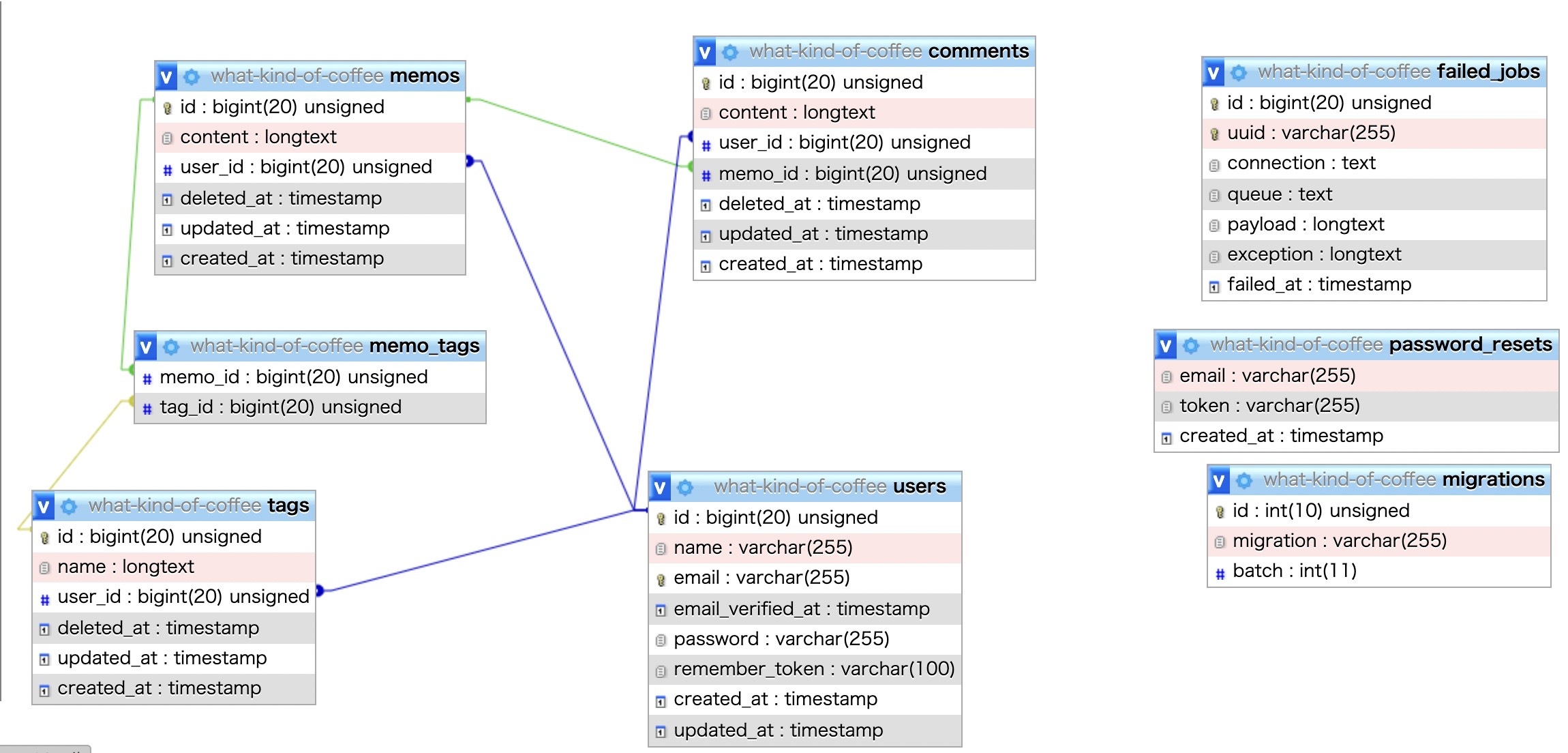Open the memo_tags table gear options icon
Image resolution: width=1568 pixels, height=753 pixels.
[x=171, y=346]
